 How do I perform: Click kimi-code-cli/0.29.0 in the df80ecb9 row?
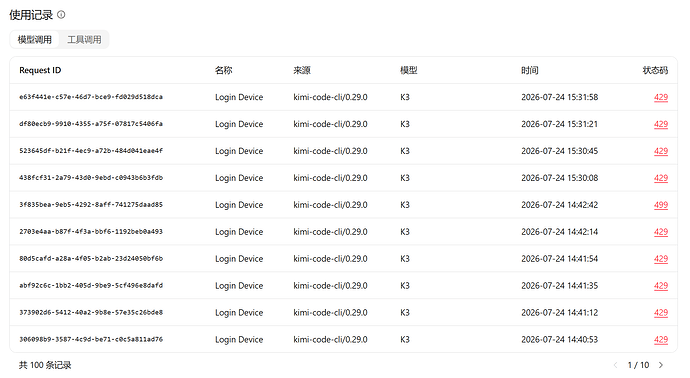coord(330,124)
